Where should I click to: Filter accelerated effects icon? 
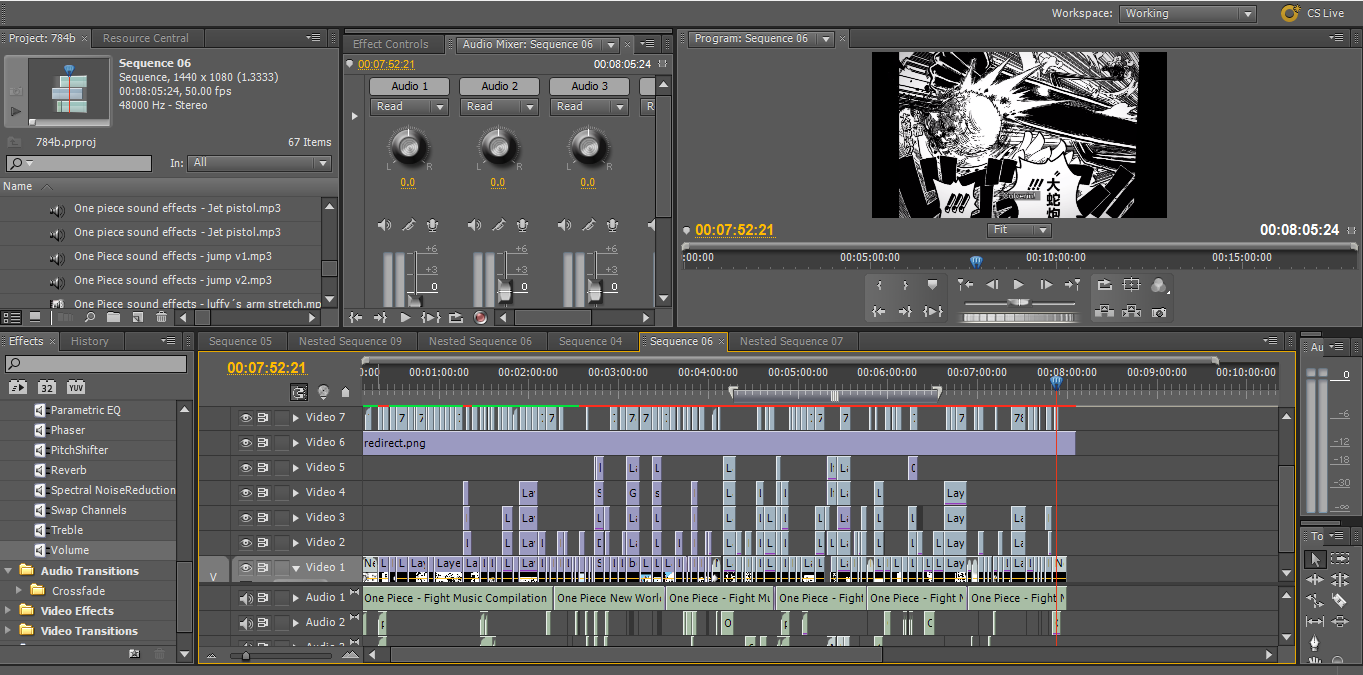click(18, 387)
